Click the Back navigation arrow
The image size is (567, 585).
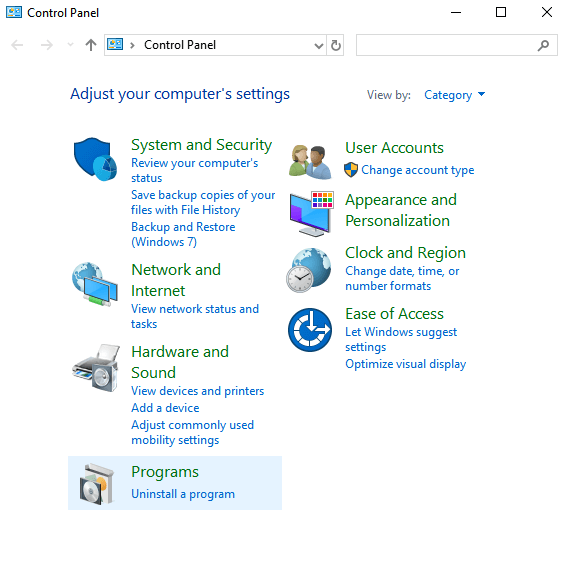[17, 45]
